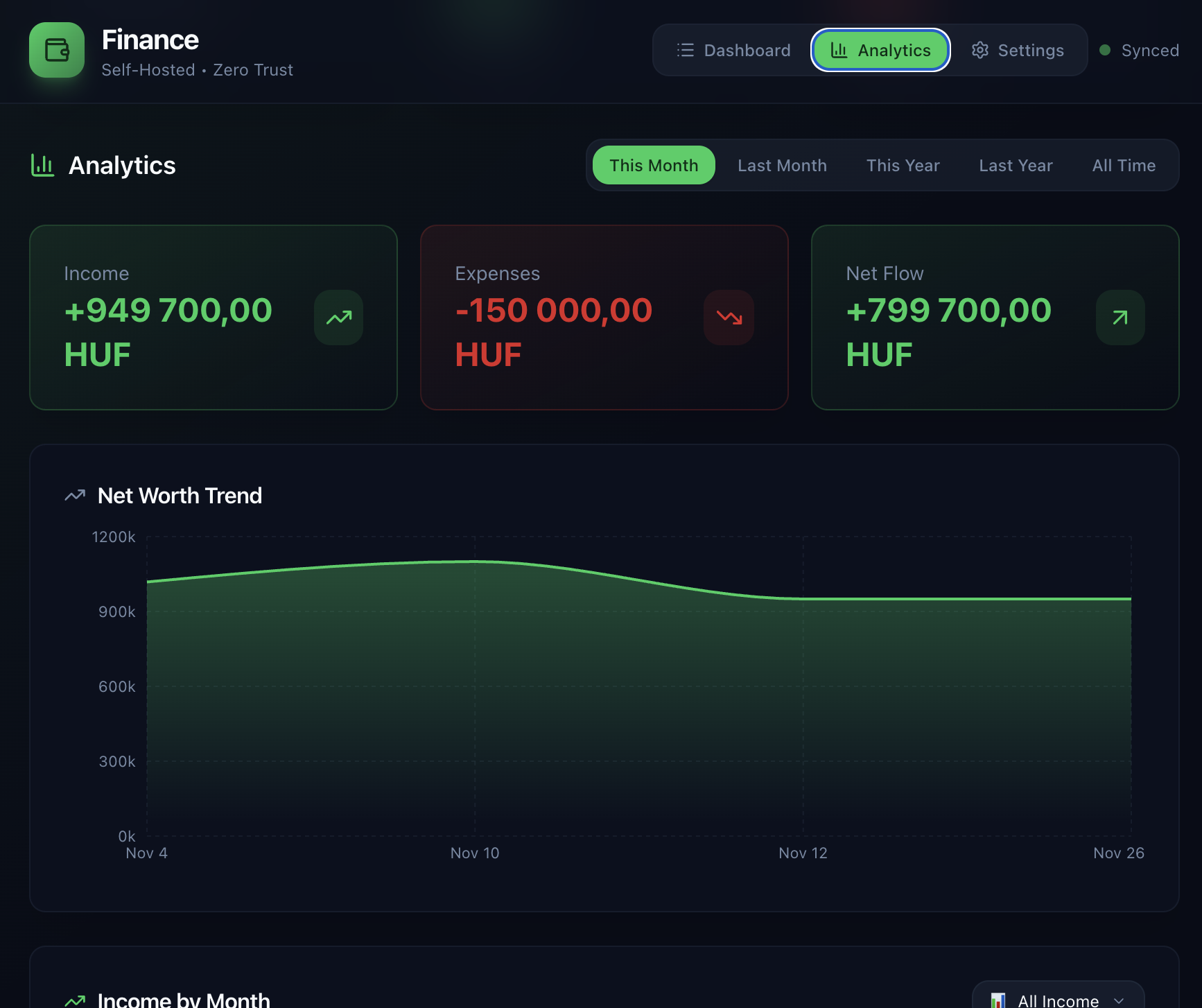
Task: Click the green Finance wallet logo
Action: coord(57,50)
